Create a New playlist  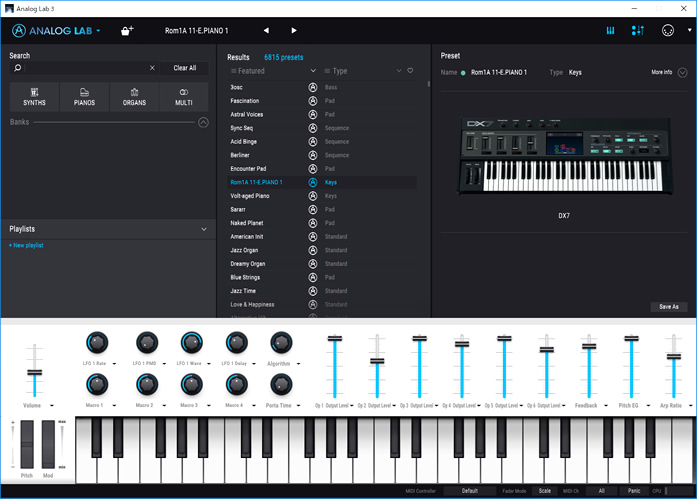click(26, 245)
